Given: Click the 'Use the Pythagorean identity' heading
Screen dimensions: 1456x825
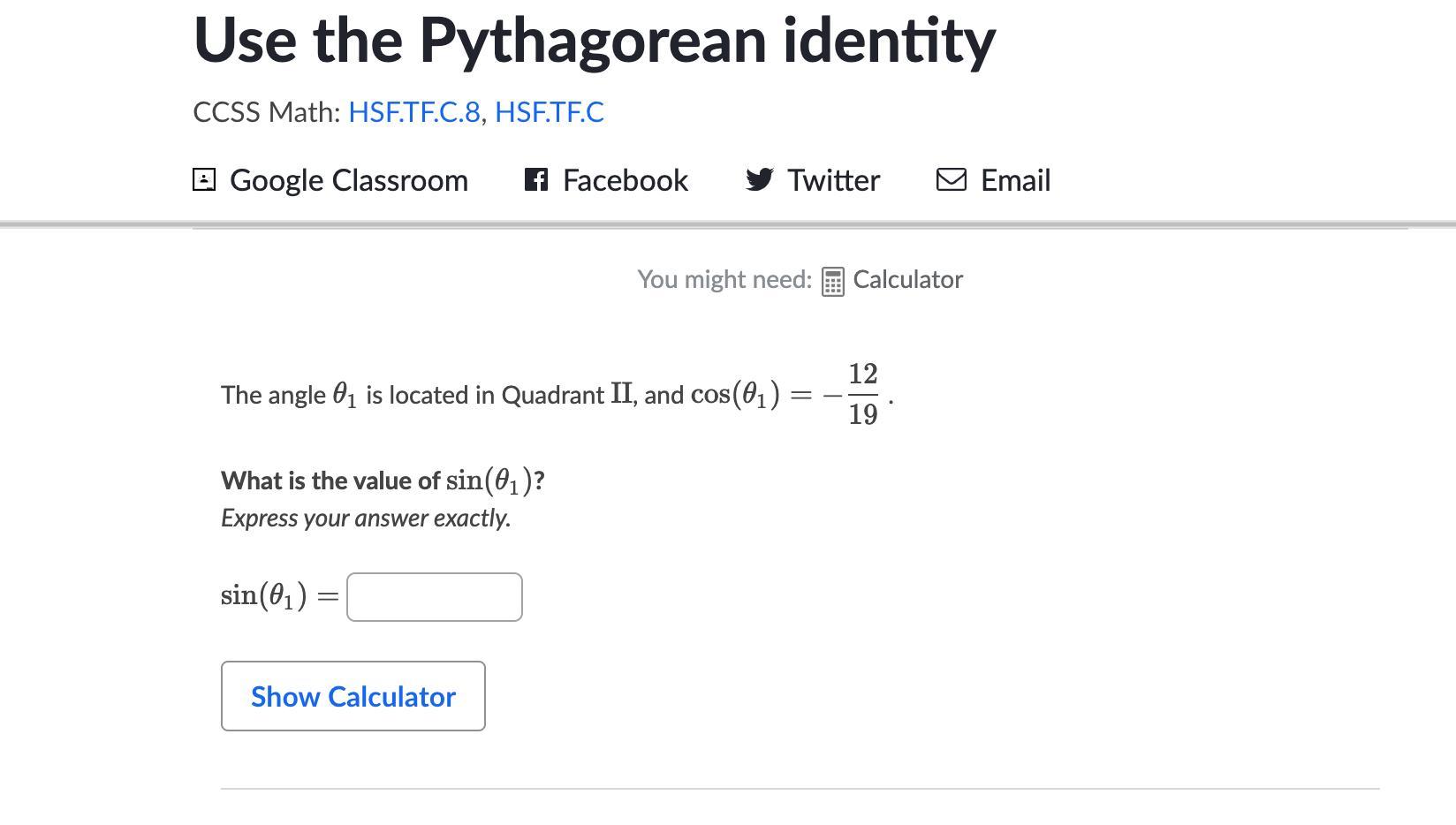Looking at the screenshot, I should 594,41.
